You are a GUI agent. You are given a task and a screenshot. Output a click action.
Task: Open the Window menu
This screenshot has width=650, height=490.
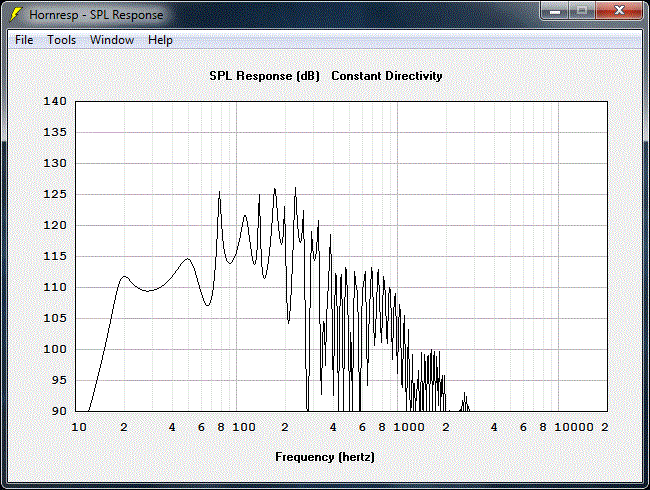112,40
